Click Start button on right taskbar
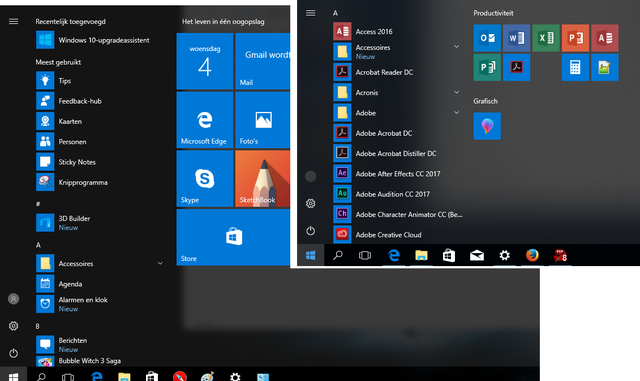The width and height of the screenshot is (640, 381). click(x=311, y=256)
